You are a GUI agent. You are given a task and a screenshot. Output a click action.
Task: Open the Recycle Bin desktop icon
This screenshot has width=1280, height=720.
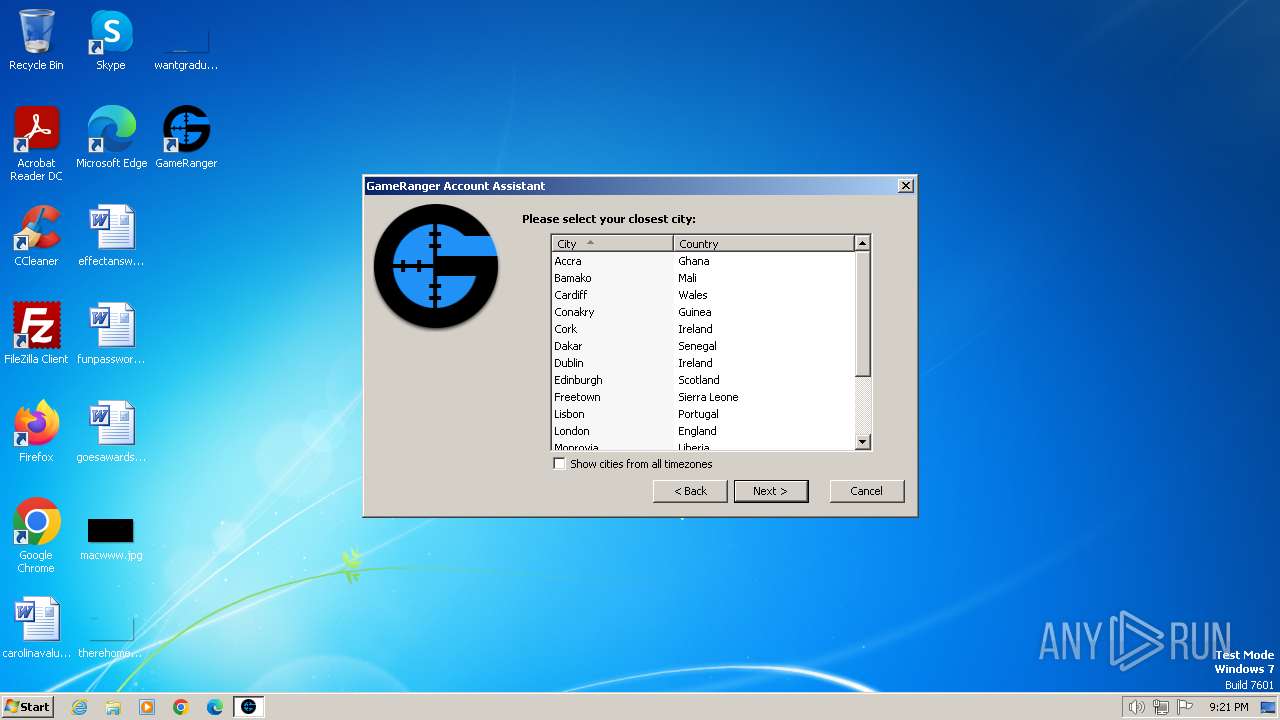tap(36, 40)
